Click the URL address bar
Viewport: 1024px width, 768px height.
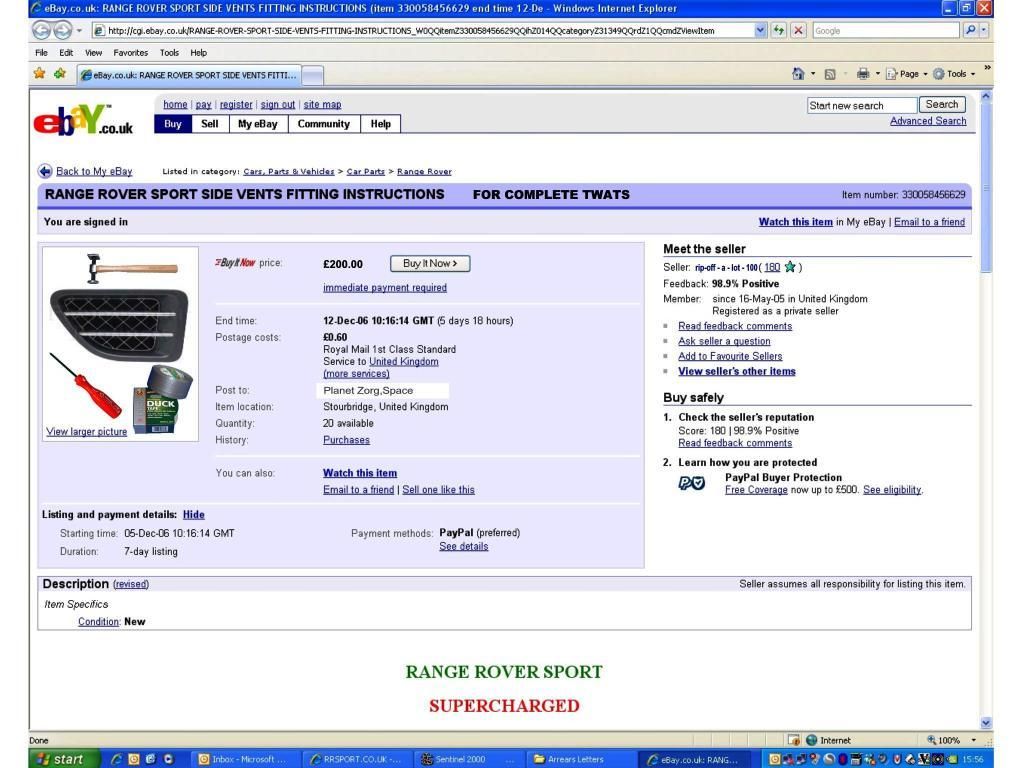coord(423,30)
